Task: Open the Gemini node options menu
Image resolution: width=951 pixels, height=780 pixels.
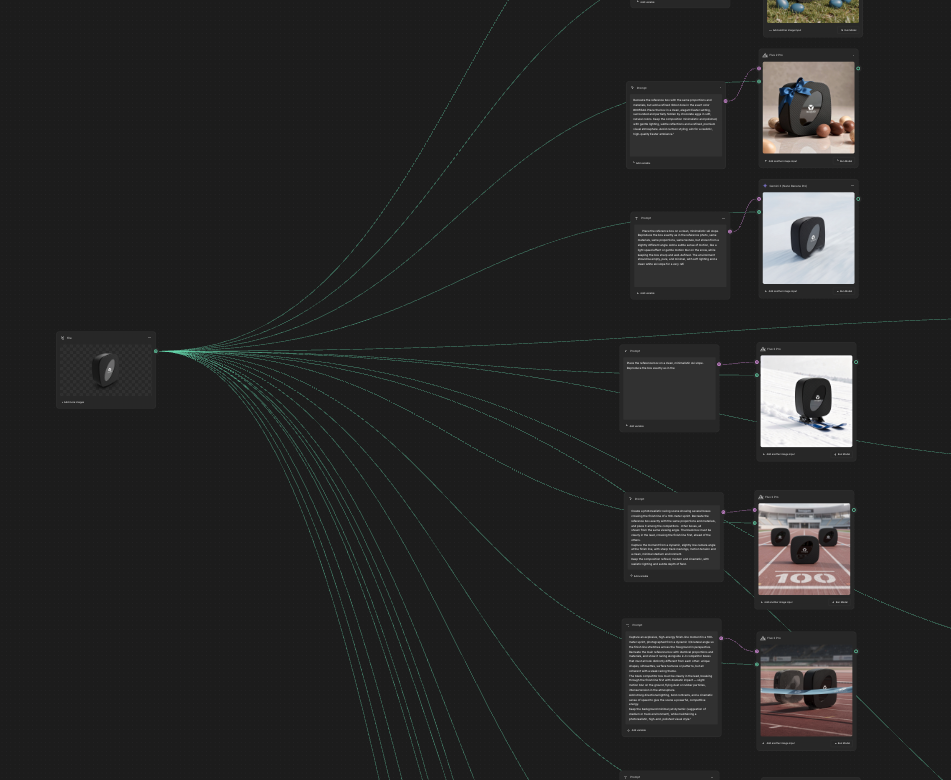Action: [x=853, y=186]
